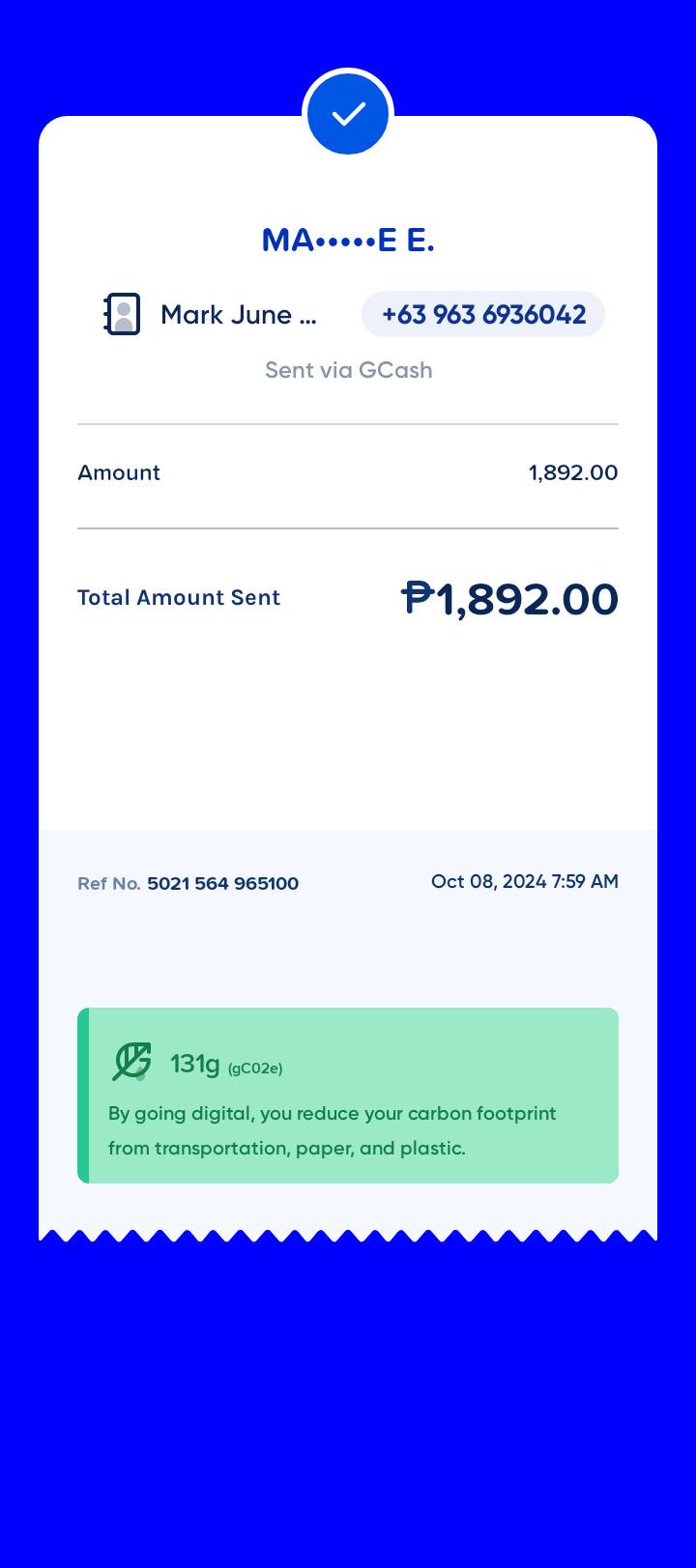
Task: Click the blue checkmark success icon
Action: (348, 114)
